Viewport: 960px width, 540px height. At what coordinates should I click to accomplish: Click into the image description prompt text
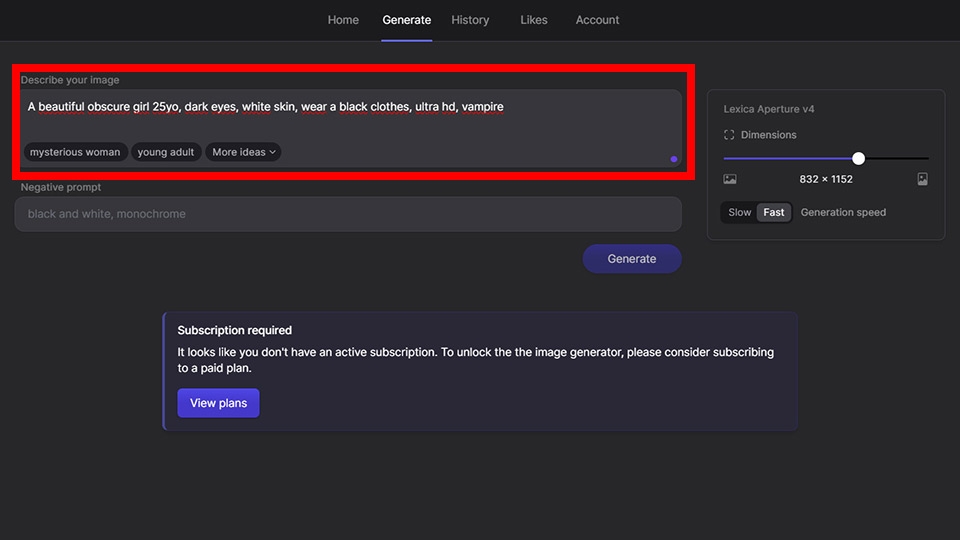265,107
